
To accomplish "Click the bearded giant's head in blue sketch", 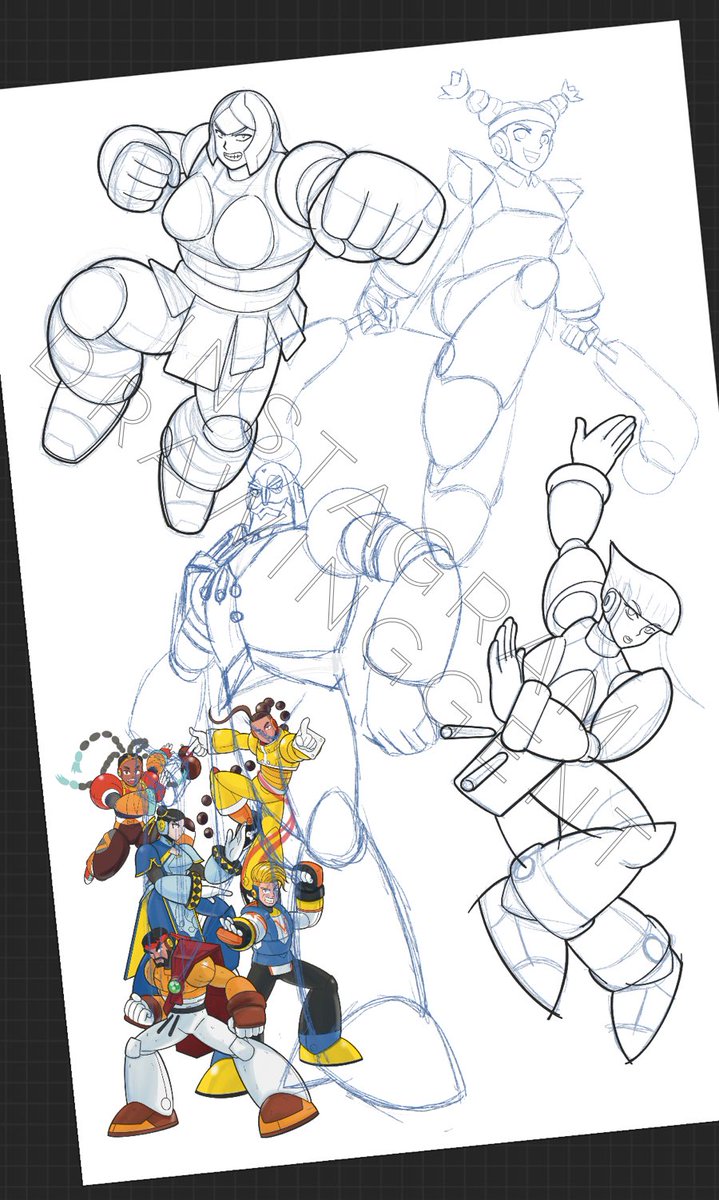I will [270, 493].
